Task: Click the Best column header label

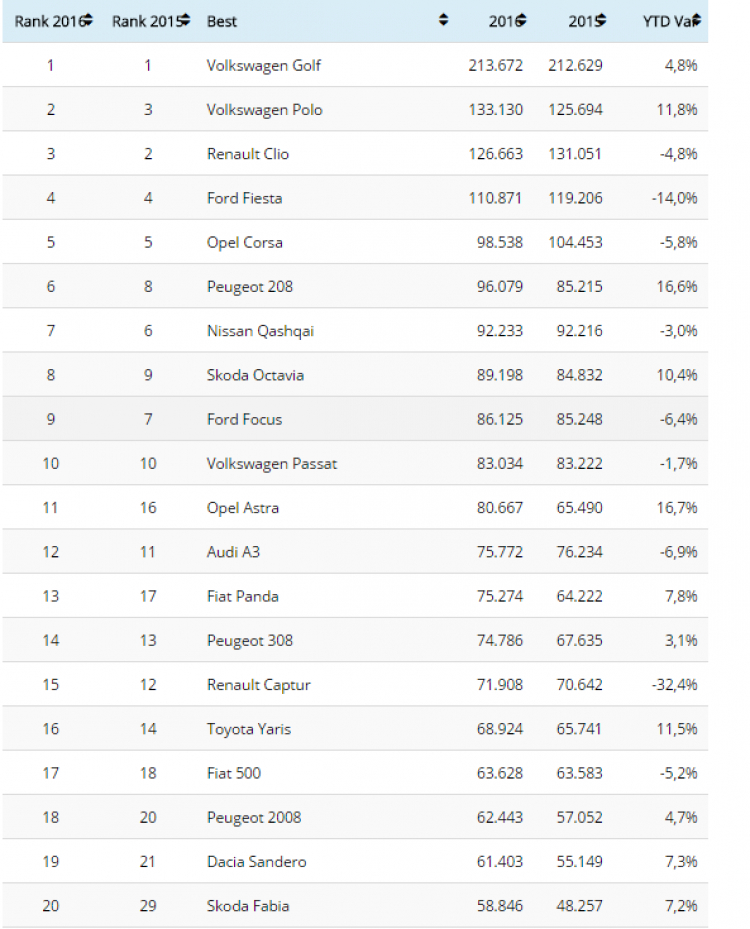Action: [x=222, y=22]
